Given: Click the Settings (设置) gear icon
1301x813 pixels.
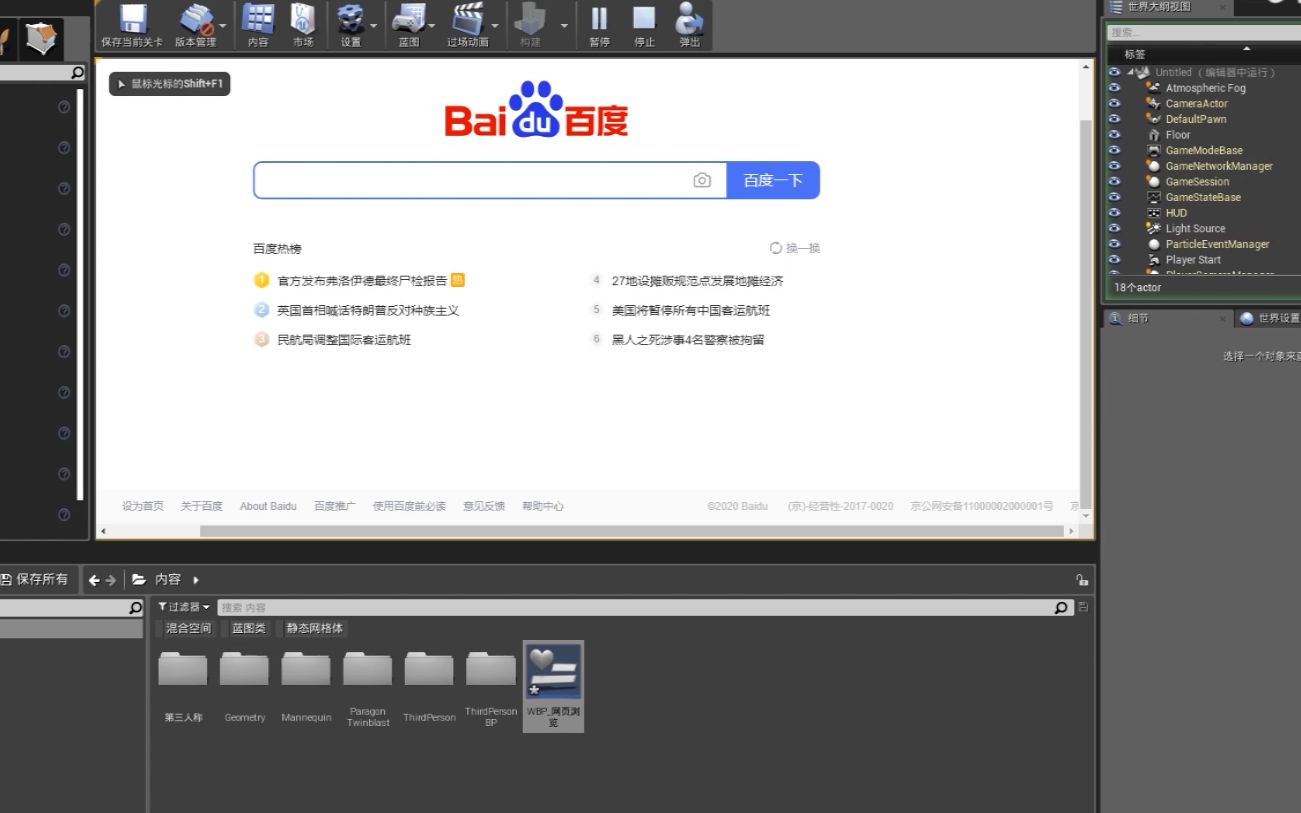Looking at the screenshot, I should 350,19.
